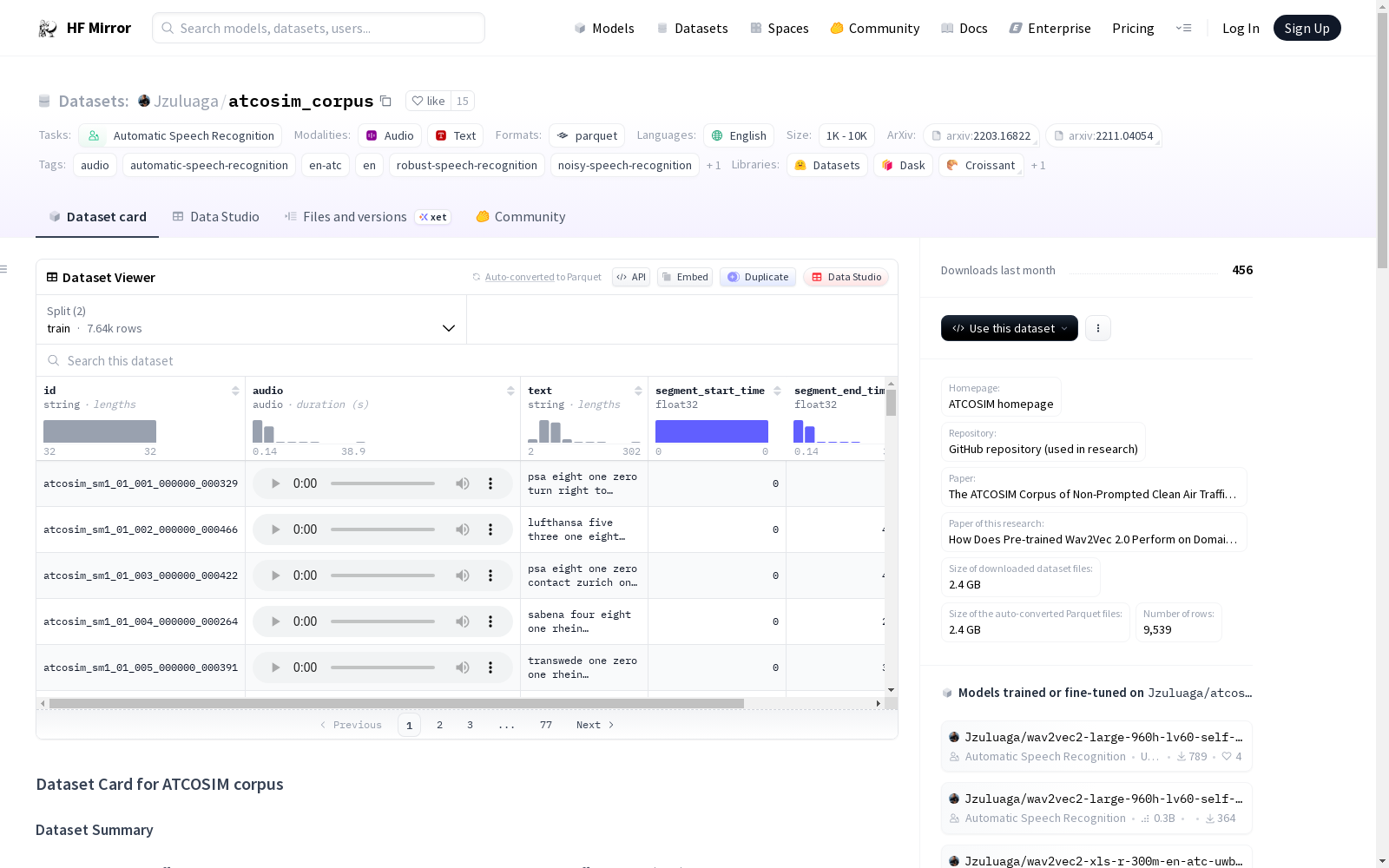
Task: Play audio for row atcosim_sm1_01_002_000000_000466
Action: click(x=276, y=529)
